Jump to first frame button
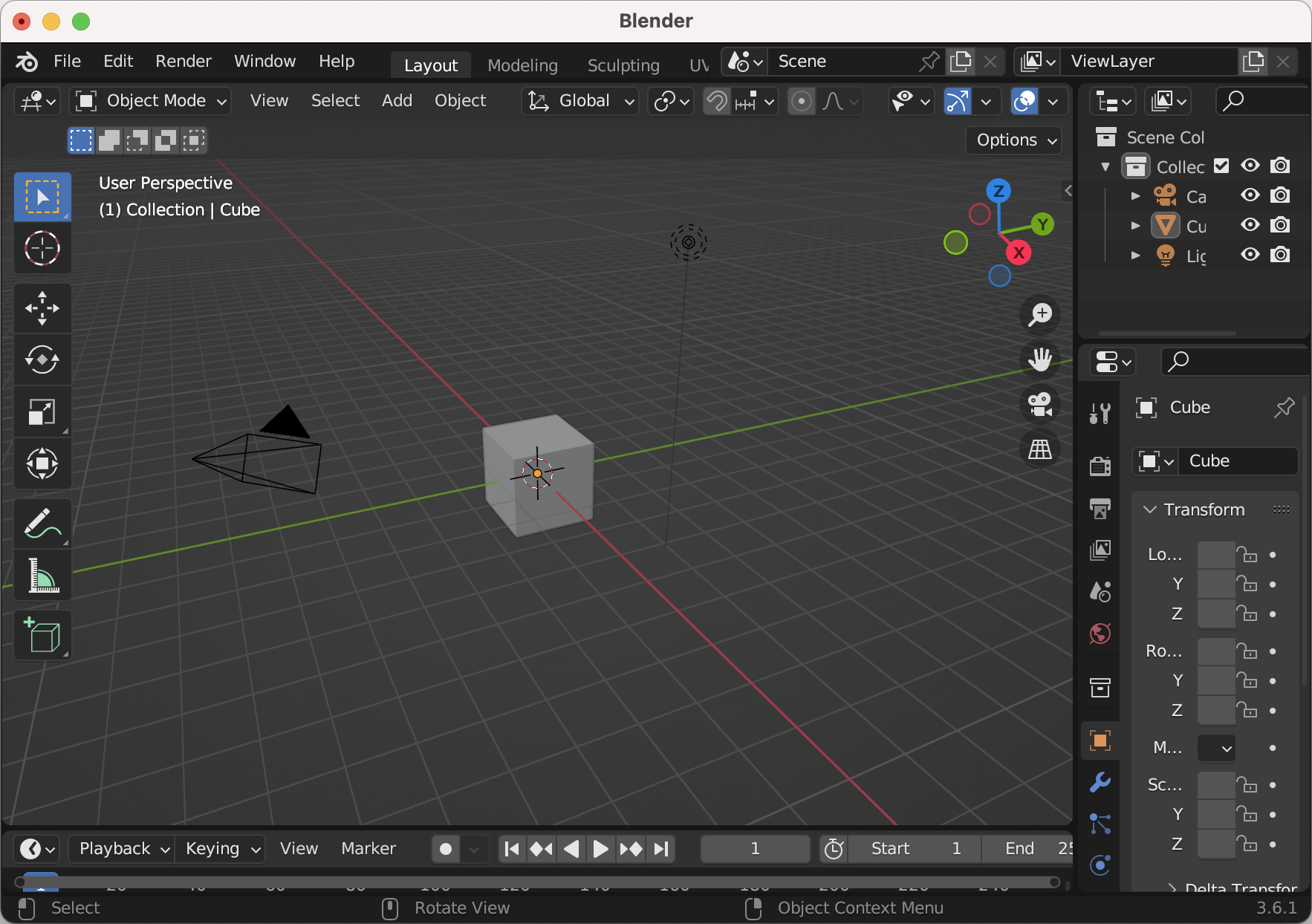This screenshot has width=1312, height=924. tap(511, 849)
